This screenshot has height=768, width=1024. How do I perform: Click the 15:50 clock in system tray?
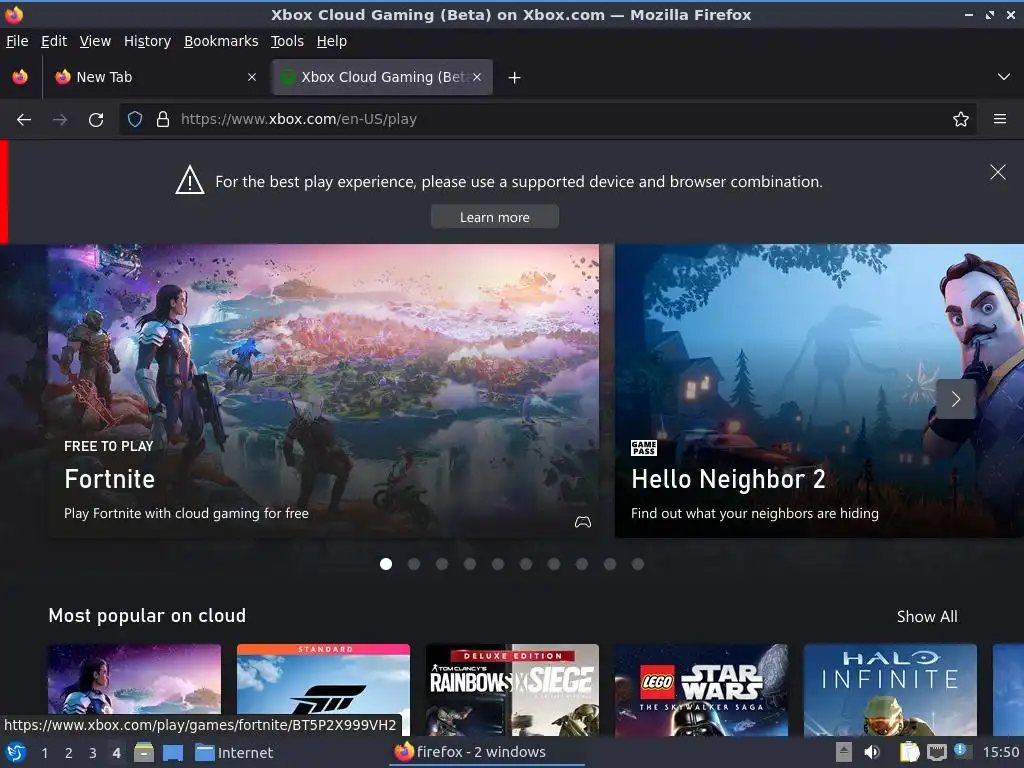(1001, 753)
